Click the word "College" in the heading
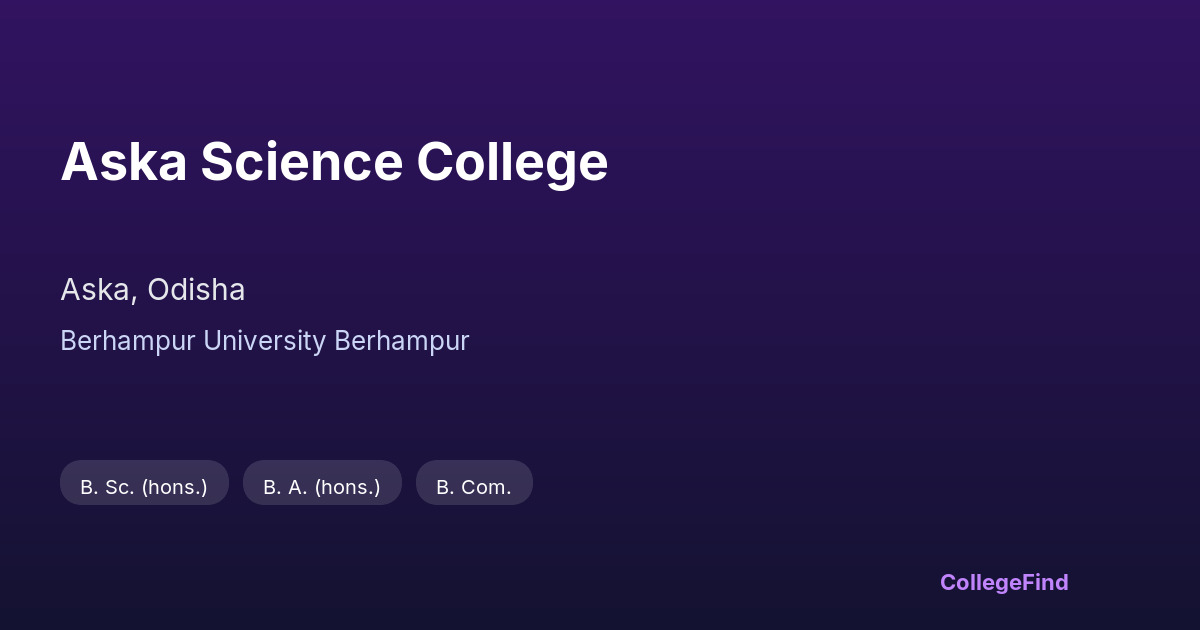This screenshot has width=1200, height=630. pyautogui.click(x=512, y=162)
